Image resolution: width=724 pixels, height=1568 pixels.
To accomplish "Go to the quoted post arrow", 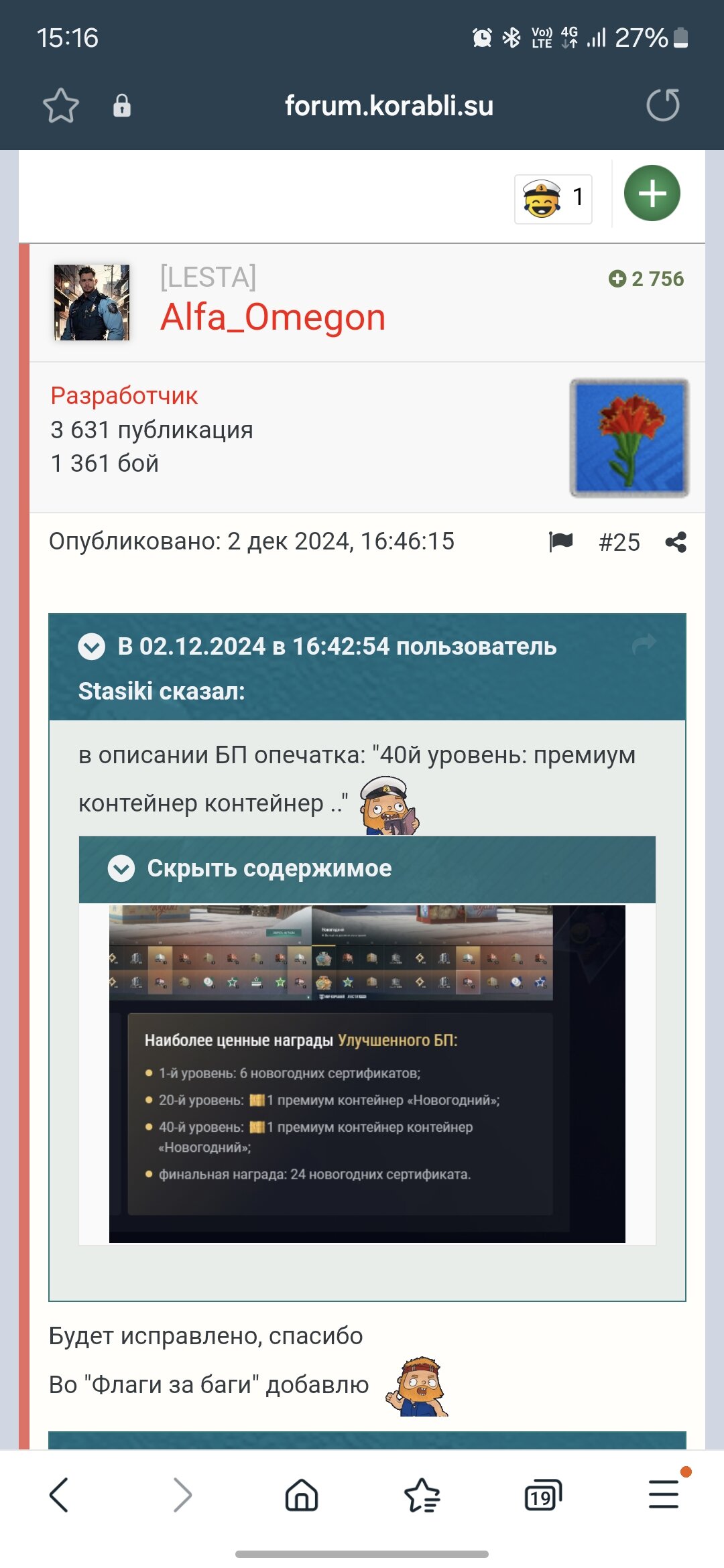I will coord(644,645).
